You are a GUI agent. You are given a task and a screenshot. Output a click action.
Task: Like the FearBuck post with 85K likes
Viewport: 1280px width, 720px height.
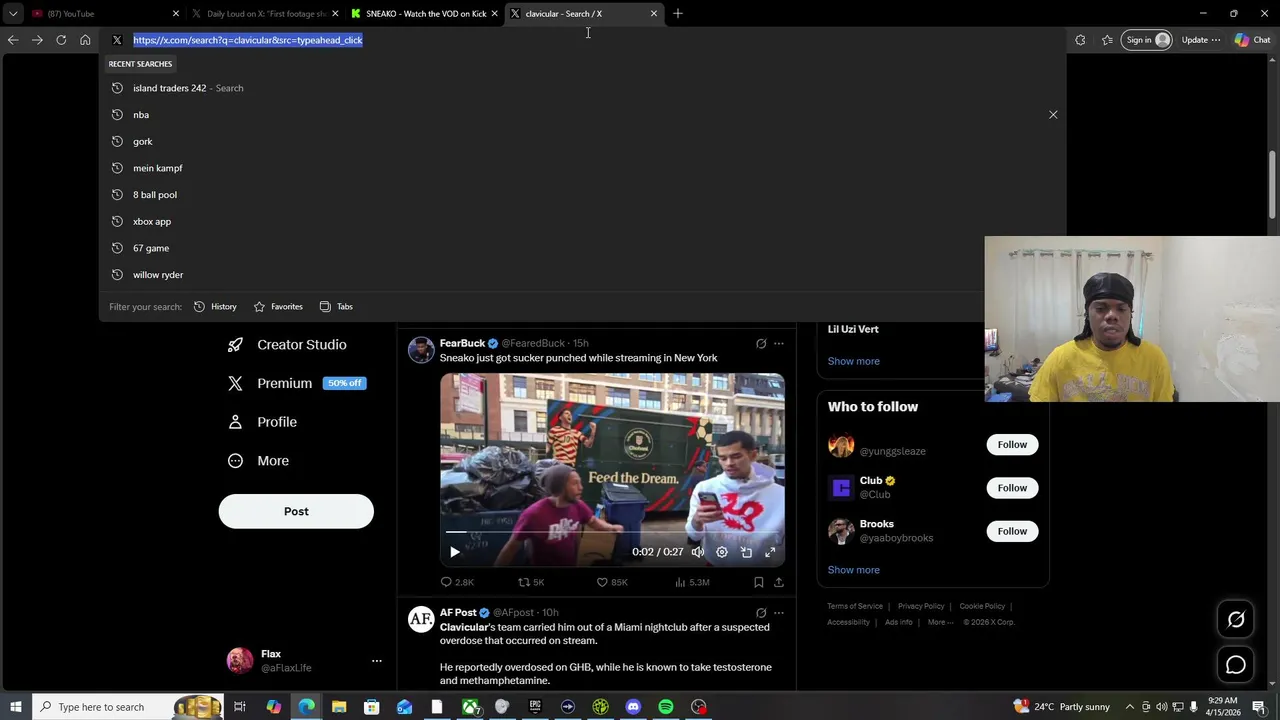(602, 582)
